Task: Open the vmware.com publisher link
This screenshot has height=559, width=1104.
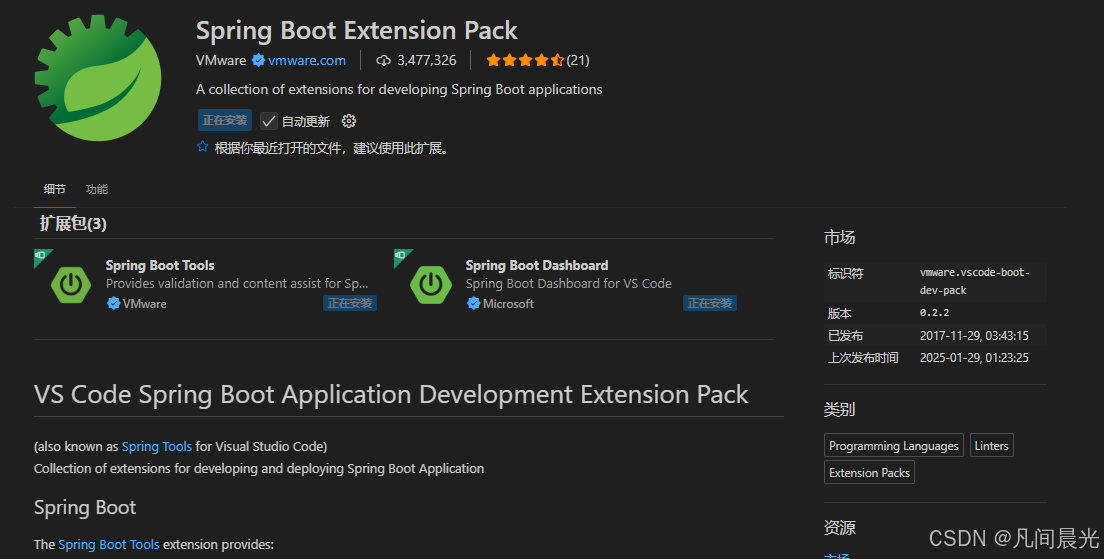Action: coord(307,61)
